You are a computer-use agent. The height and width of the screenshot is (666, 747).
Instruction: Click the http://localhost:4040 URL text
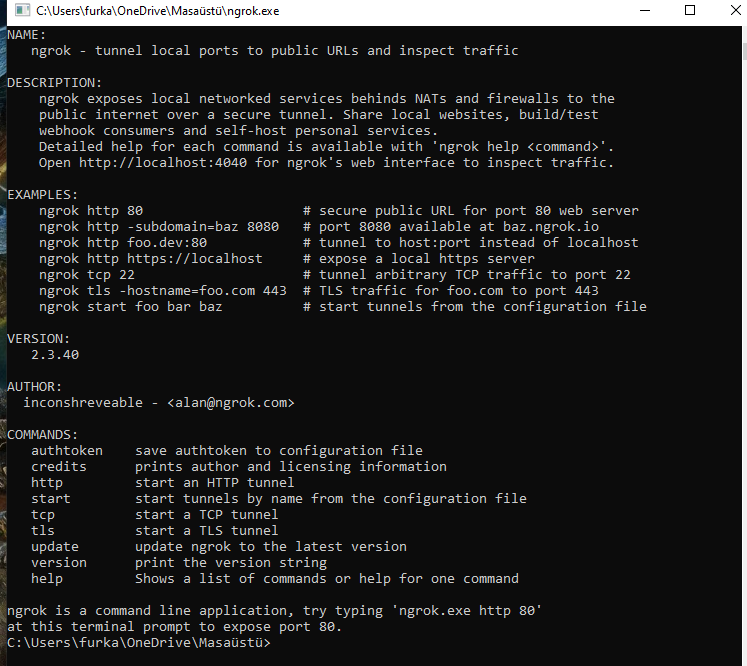pyautogui.click(x=163, y=163)
